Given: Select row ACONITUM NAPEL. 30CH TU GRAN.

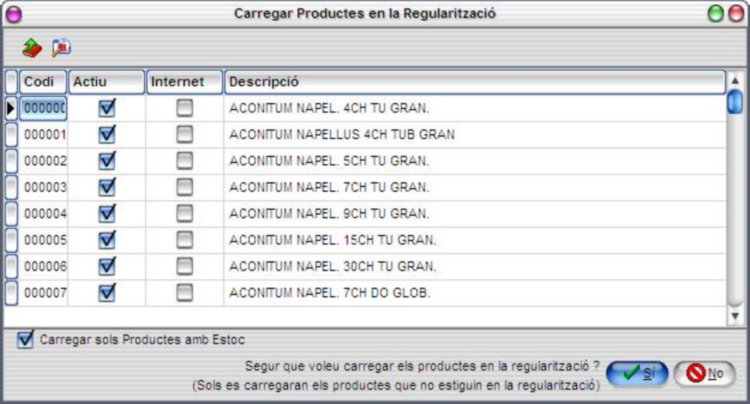Looking at the screenshot, I should [366, 266].
